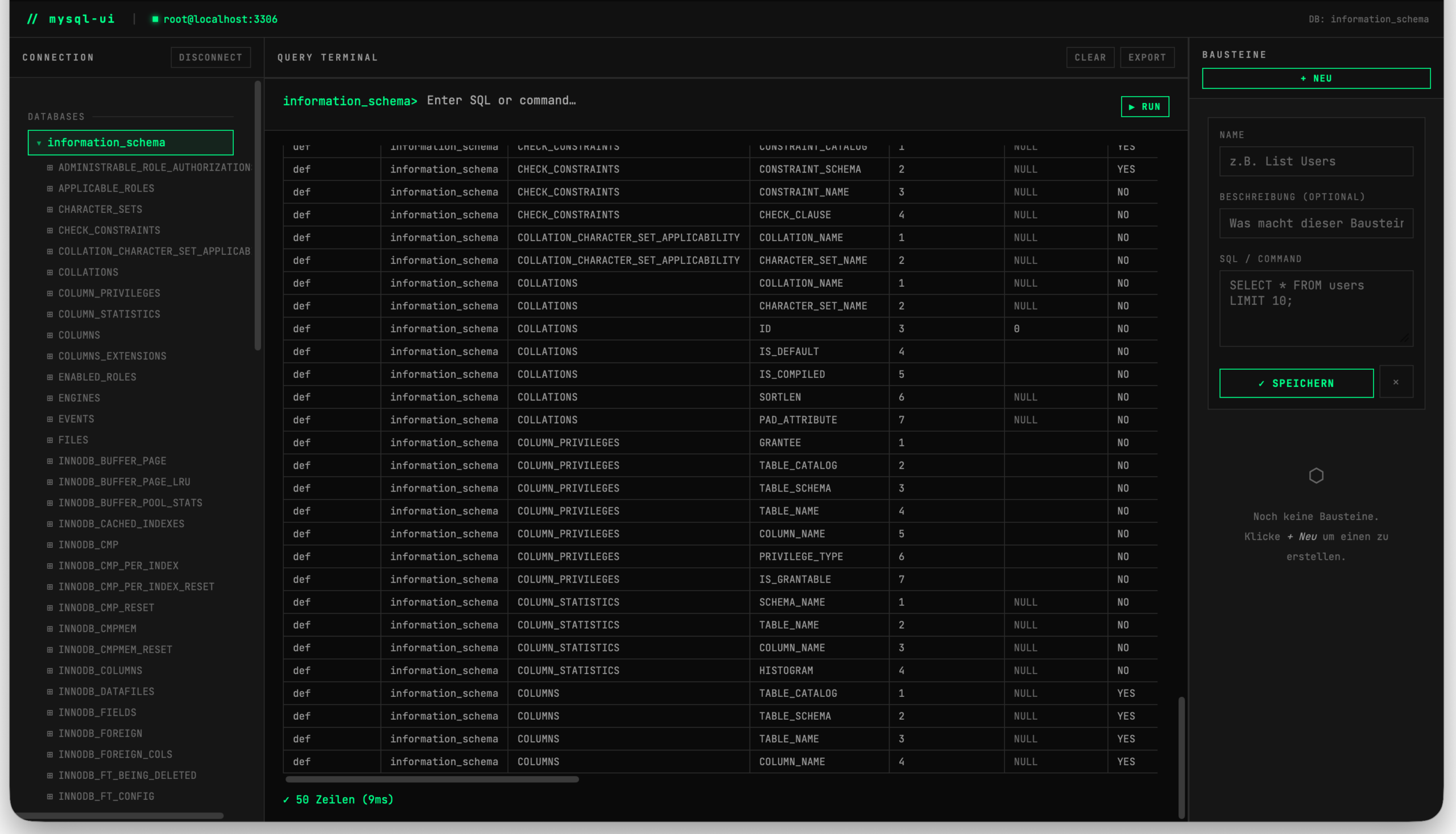1456x834 pixels.
Task: Run the query with the RUN button
Action: pyautogui.click(x=1144, y=106)
